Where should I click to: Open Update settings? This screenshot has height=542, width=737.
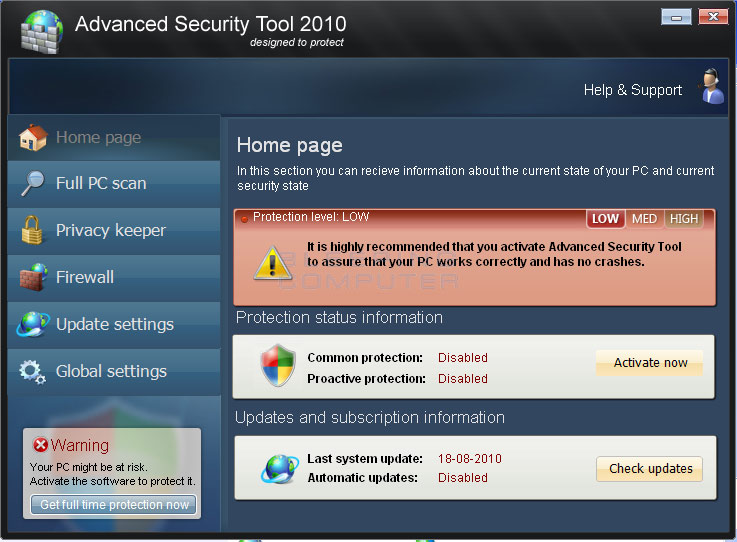point(114,325)
